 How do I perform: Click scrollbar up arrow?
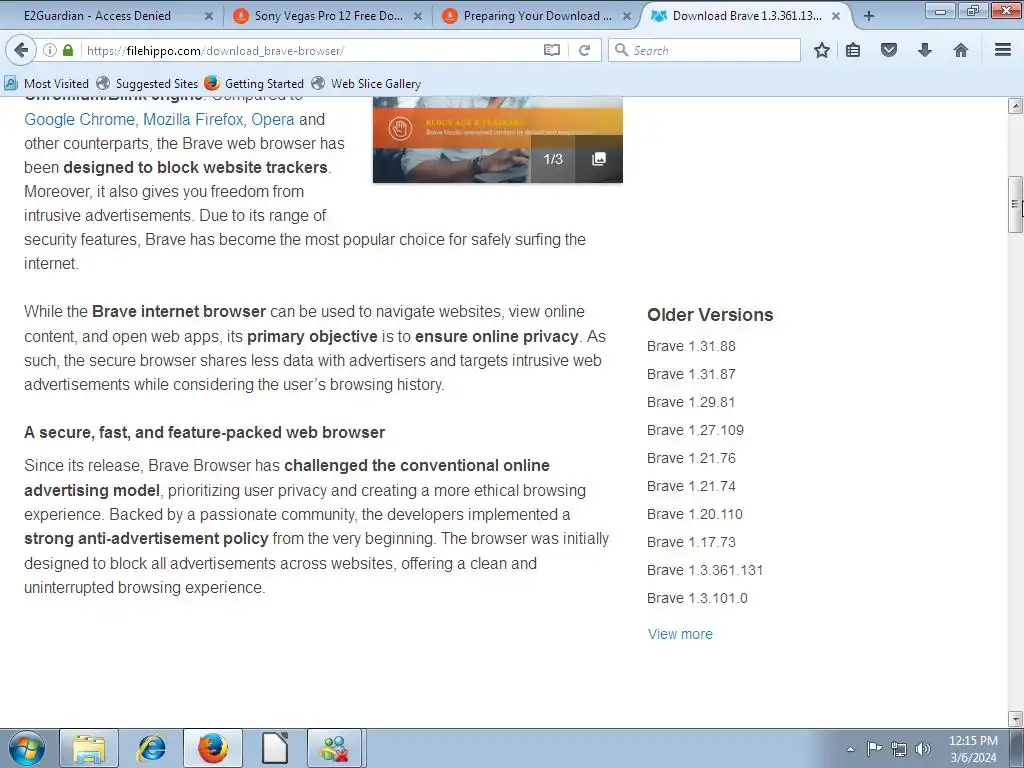1015,106
